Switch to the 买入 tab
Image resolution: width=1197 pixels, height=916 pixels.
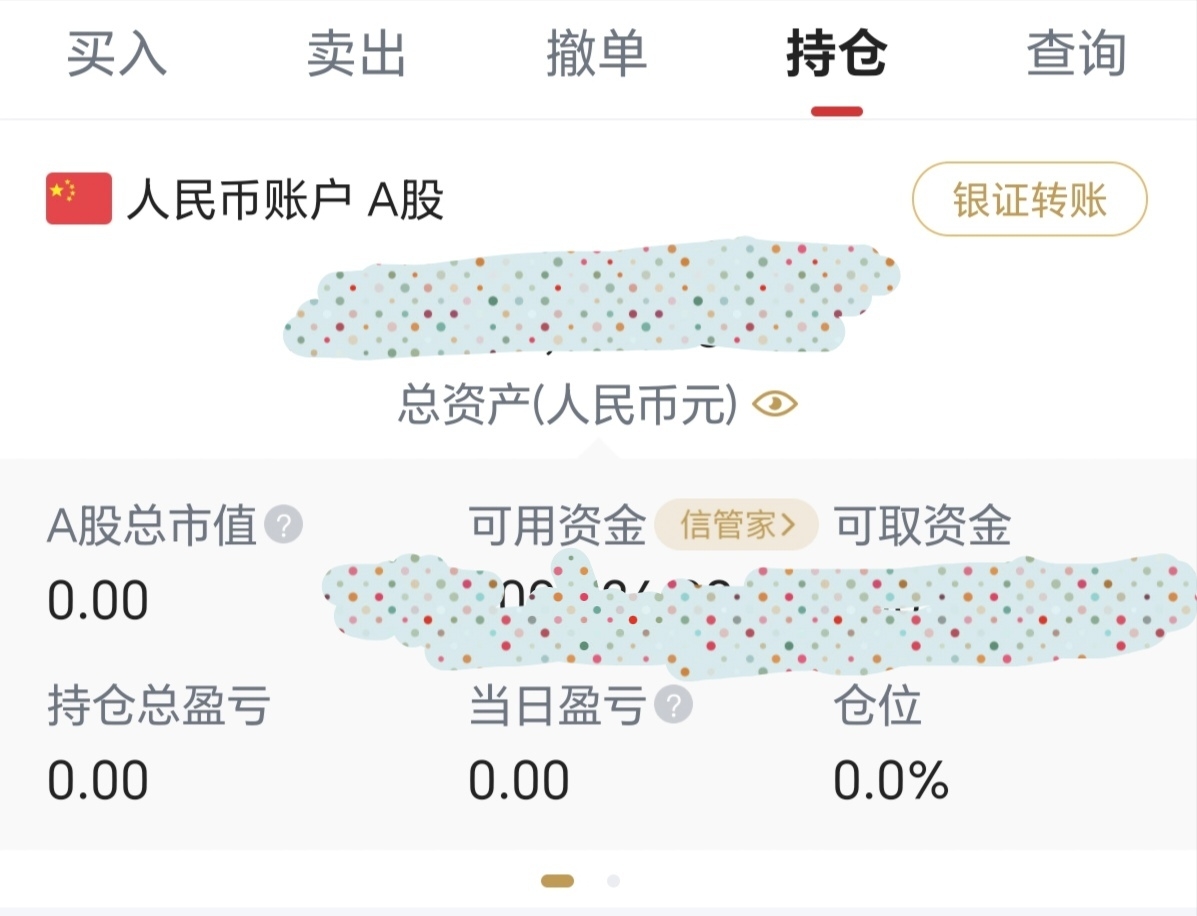[x=116, y=53]
